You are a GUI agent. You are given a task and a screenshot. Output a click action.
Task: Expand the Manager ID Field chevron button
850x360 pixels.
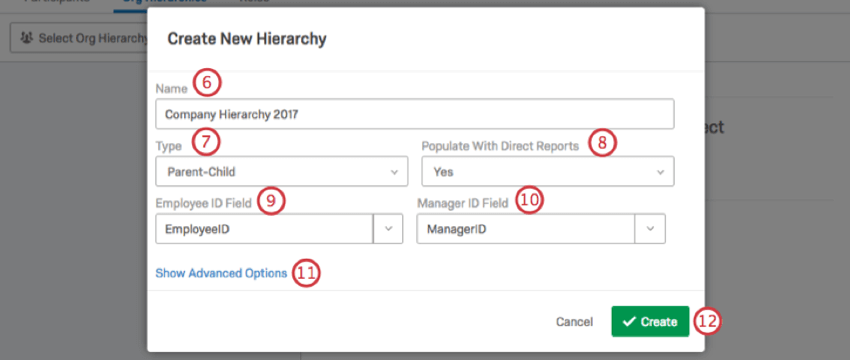click(x=650, y=229)
